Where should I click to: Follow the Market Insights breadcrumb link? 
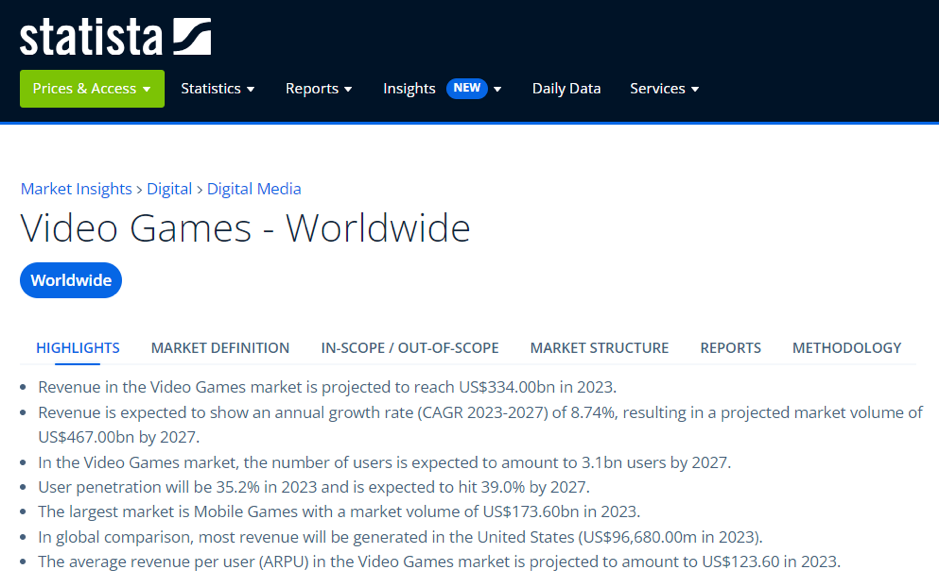[76, 189]
